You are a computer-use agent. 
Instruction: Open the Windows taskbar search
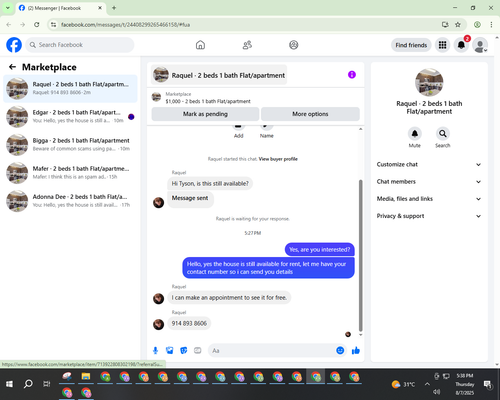click(x=28, y=384)
